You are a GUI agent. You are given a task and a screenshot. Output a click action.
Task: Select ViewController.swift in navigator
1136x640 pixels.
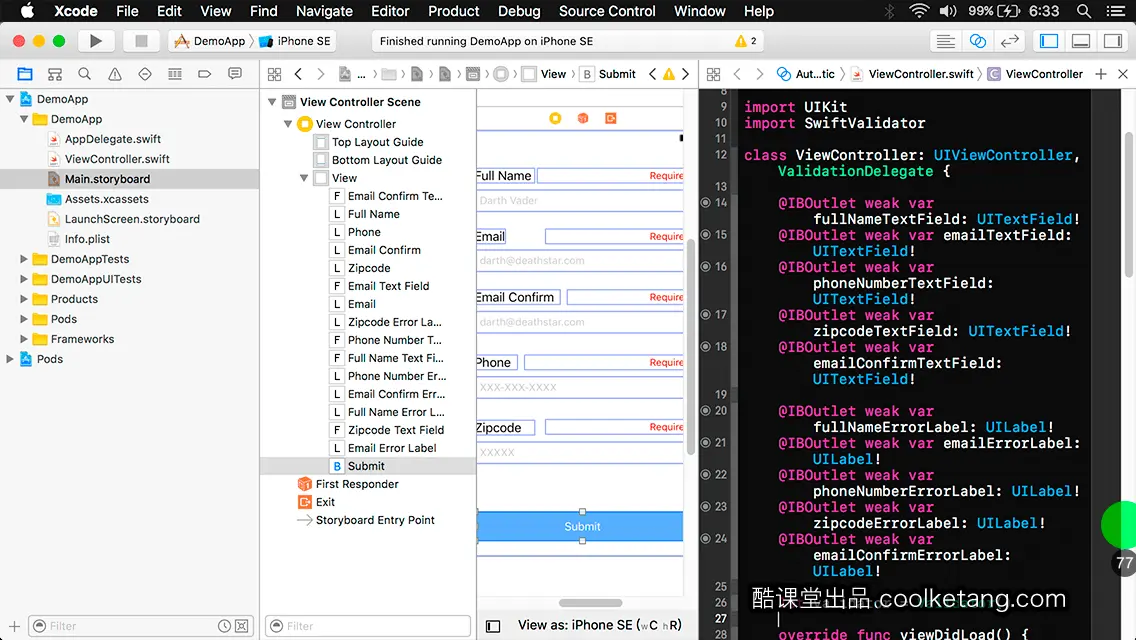click(117, 159)
